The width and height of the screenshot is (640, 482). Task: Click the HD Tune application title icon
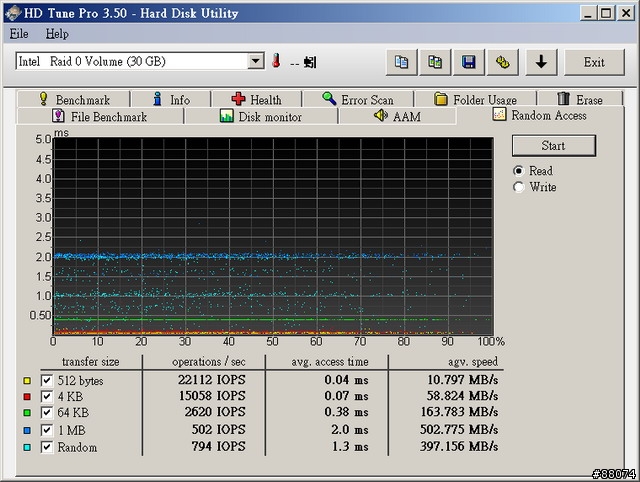[x=13, y=13]
